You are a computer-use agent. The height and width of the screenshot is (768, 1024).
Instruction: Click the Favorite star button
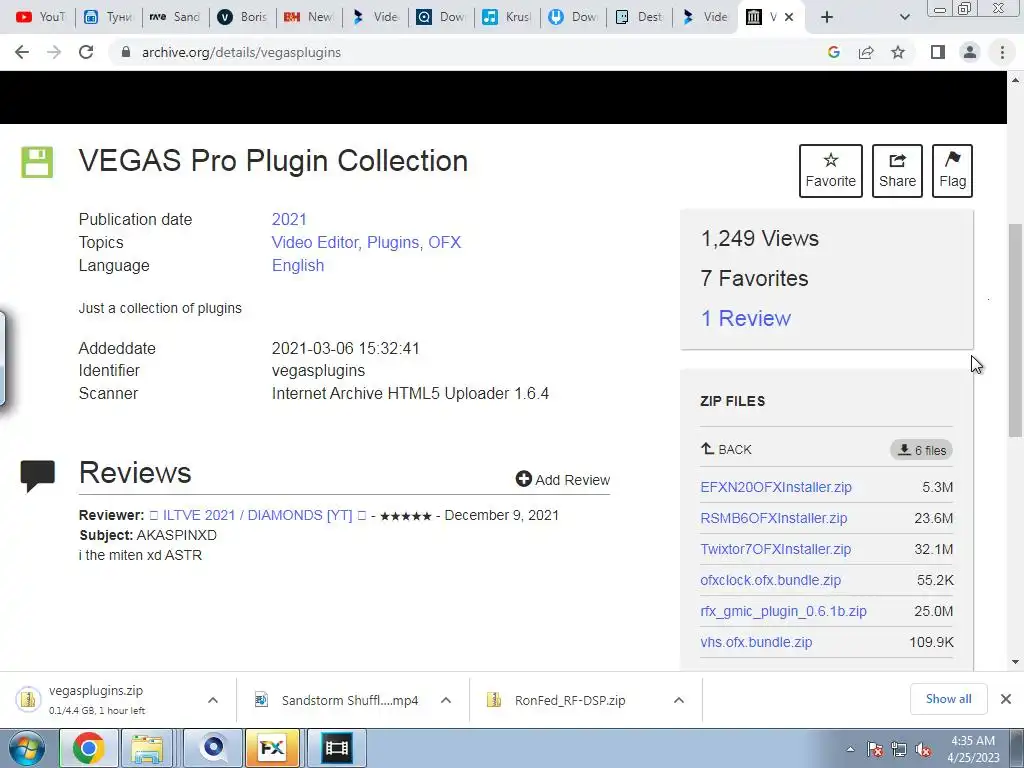831,170
